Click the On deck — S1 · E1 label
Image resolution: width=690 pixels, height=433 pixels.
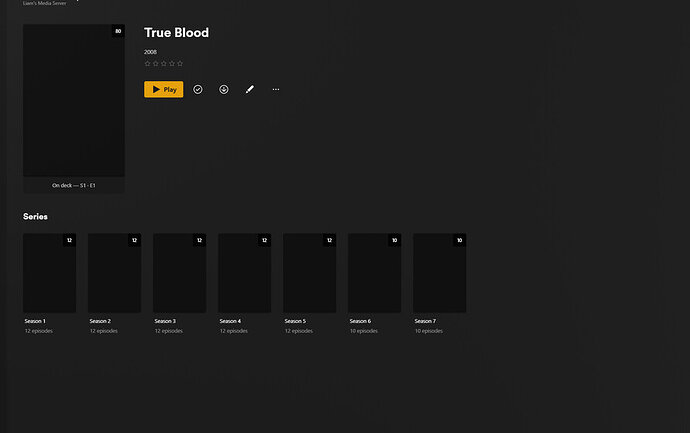pos(74,185)
